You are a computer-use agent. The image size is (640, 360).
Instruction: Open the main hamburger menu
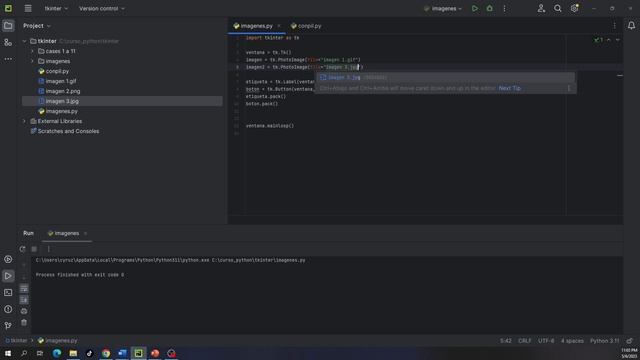pyautogui.click(x=28, y=8)
